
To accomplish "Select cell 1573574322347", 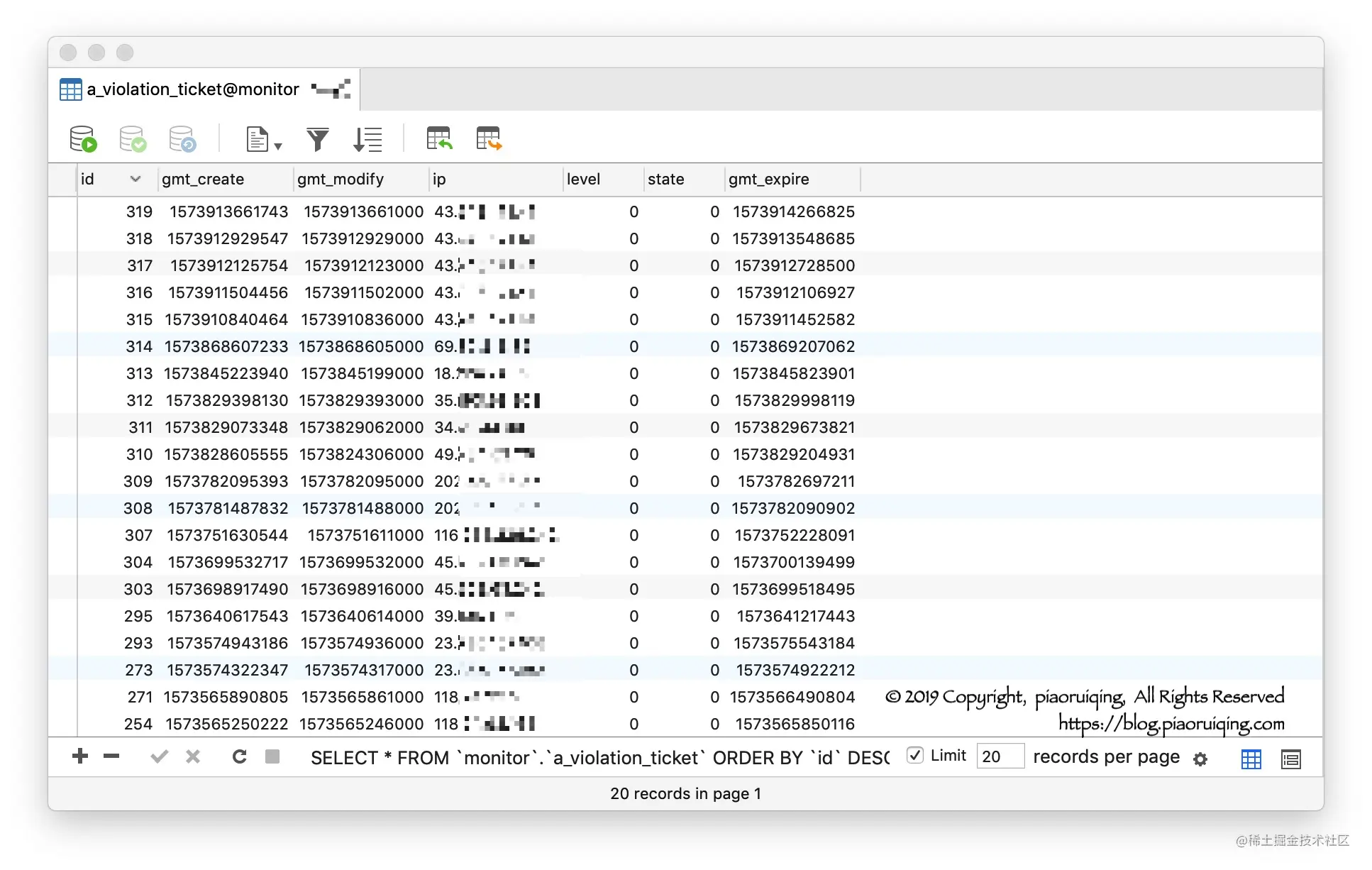I will 227,670.
